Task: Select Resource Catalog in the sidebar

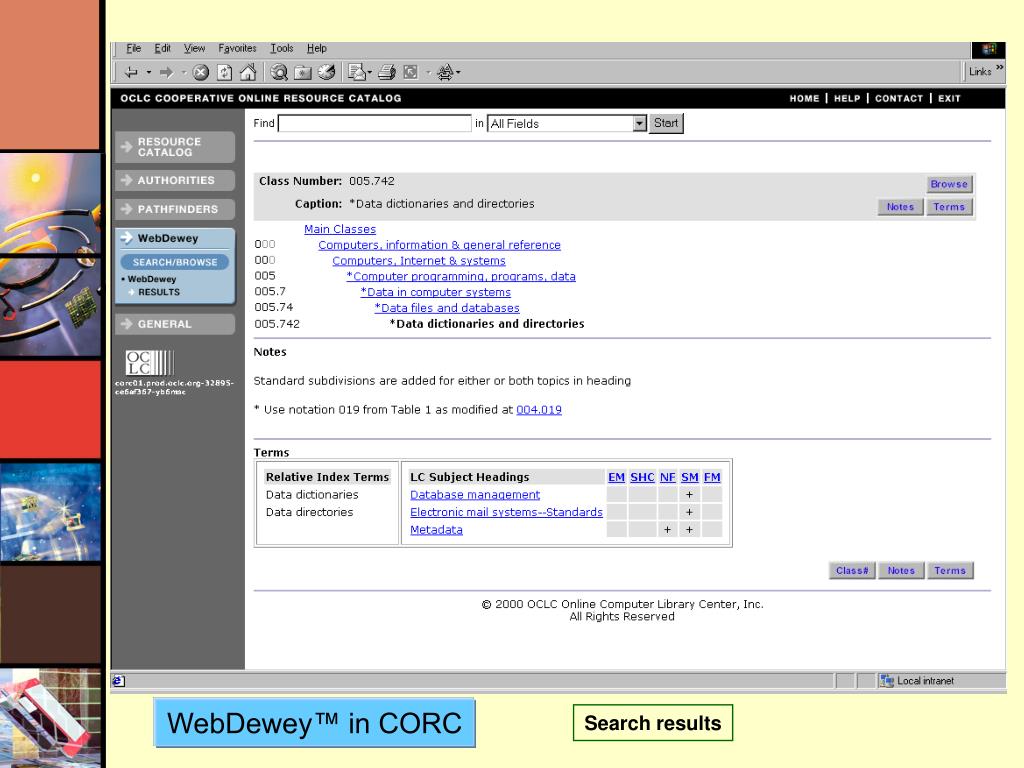Action: (x=174, y=147)
